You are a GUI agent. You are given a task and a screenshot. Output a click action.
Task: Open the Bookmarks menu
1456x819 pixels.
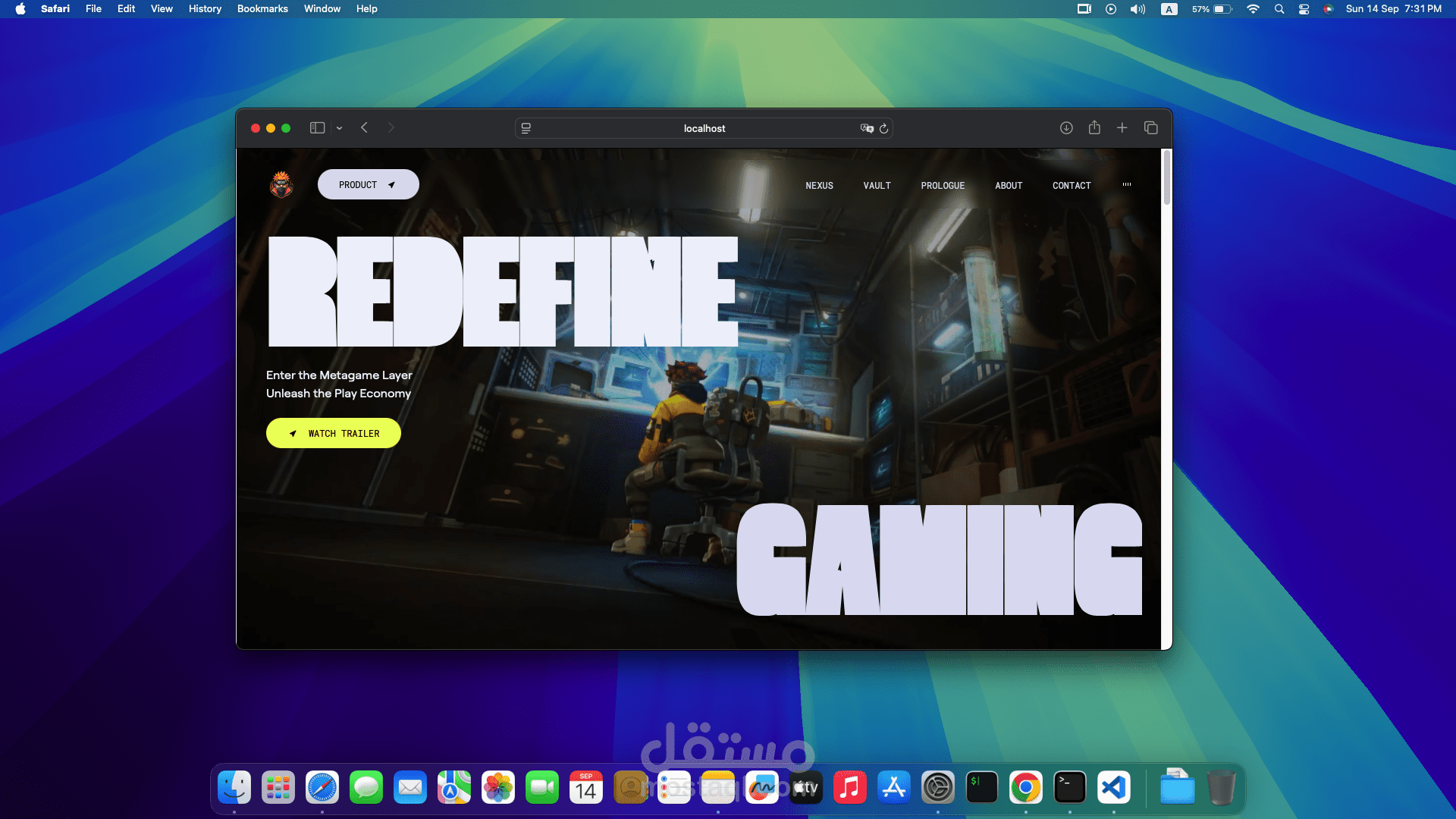pos(262,9)
